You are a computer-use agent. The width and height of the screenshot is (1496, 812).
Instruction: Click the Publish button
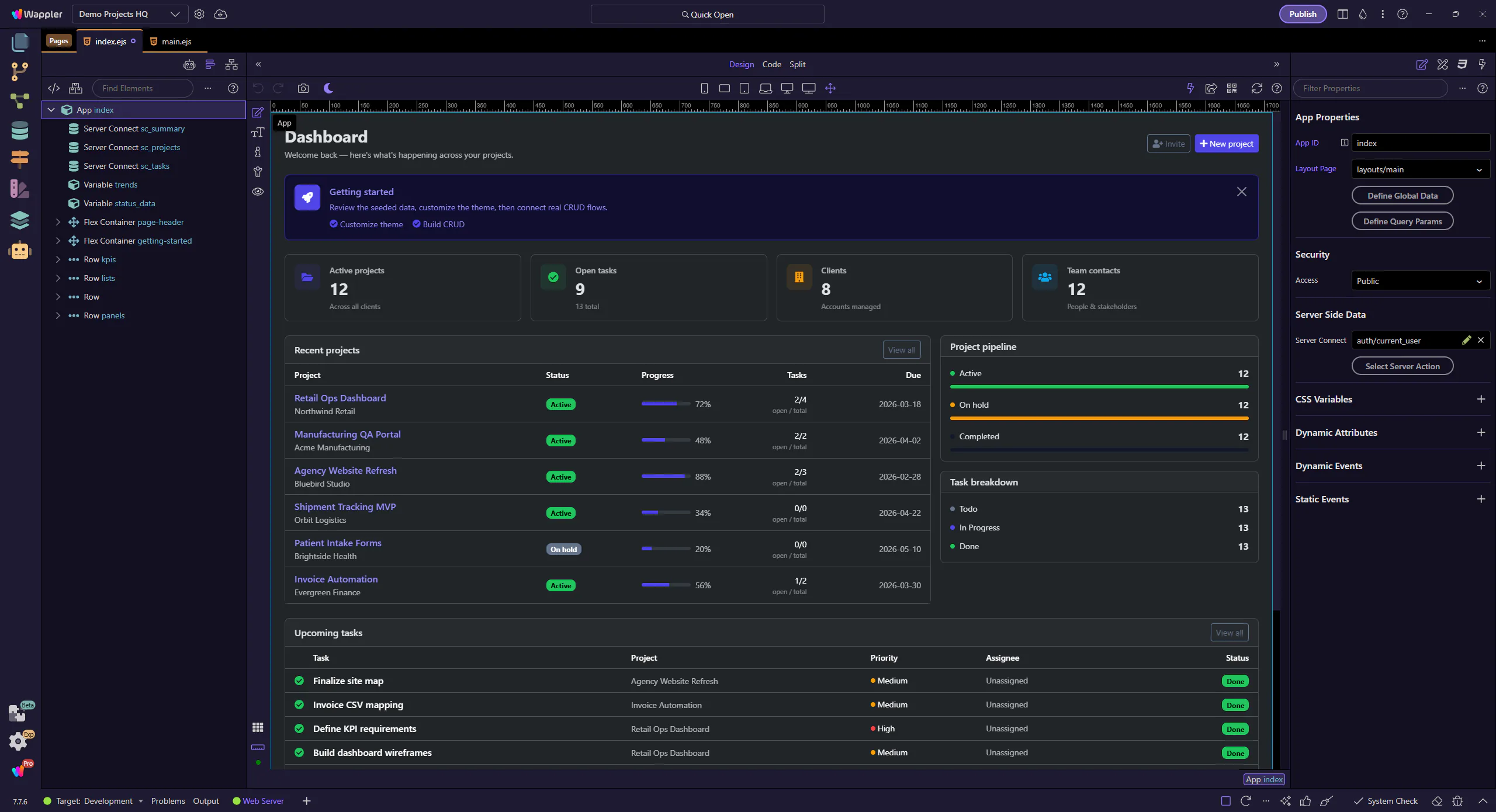point(1303,14)
